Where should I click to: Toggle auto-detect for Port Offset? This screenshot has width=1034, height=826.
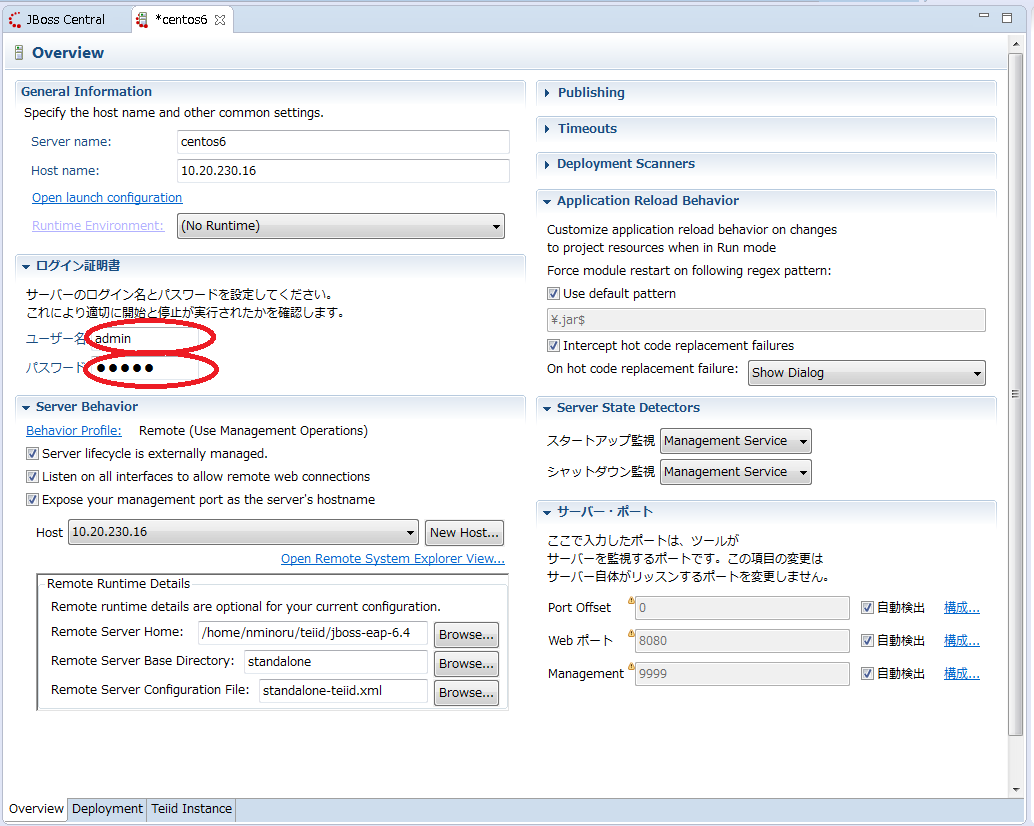click(868, 608)
